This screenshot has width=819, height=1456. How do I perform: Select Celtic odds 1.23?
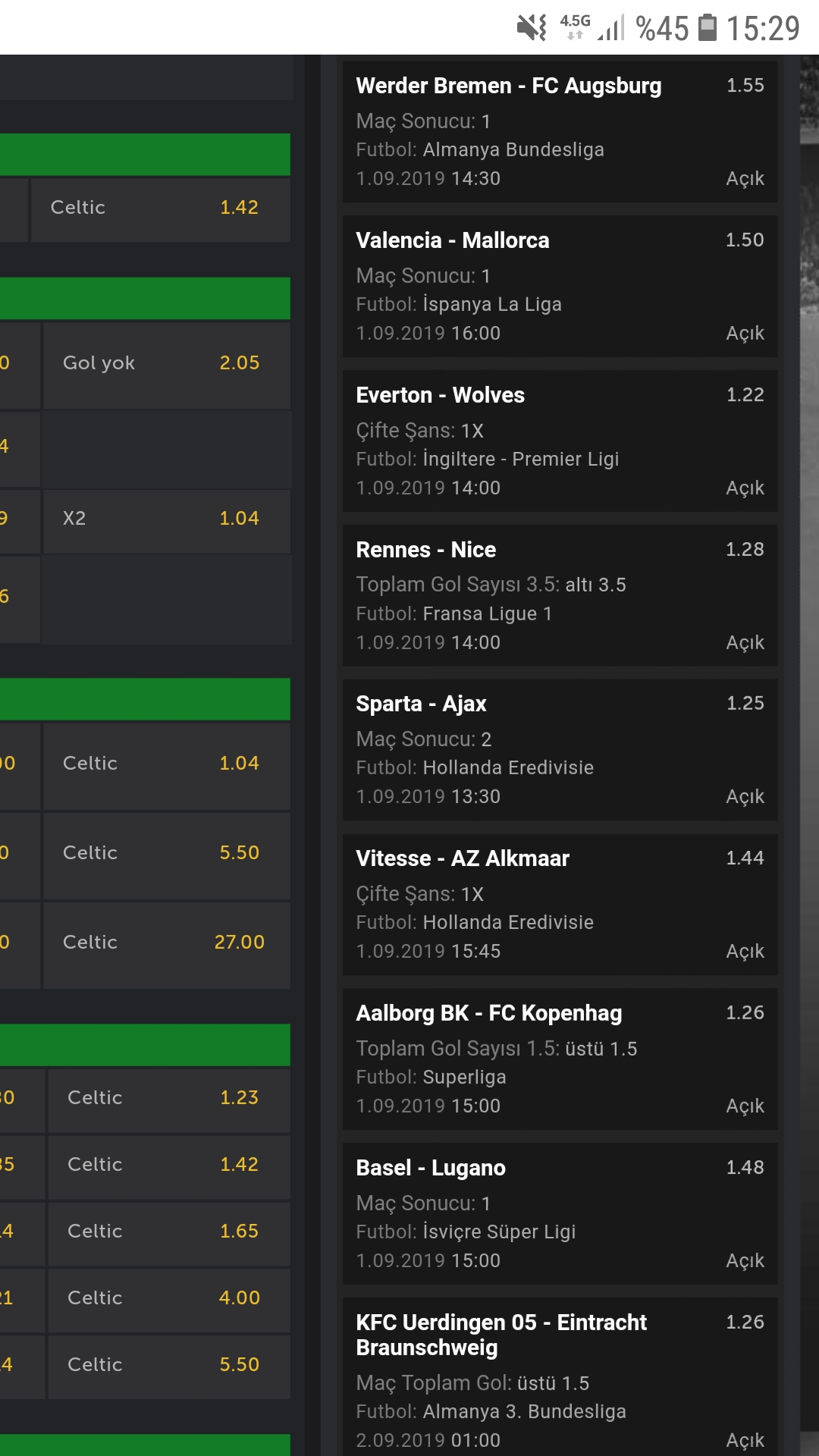tap(169, 1100)
